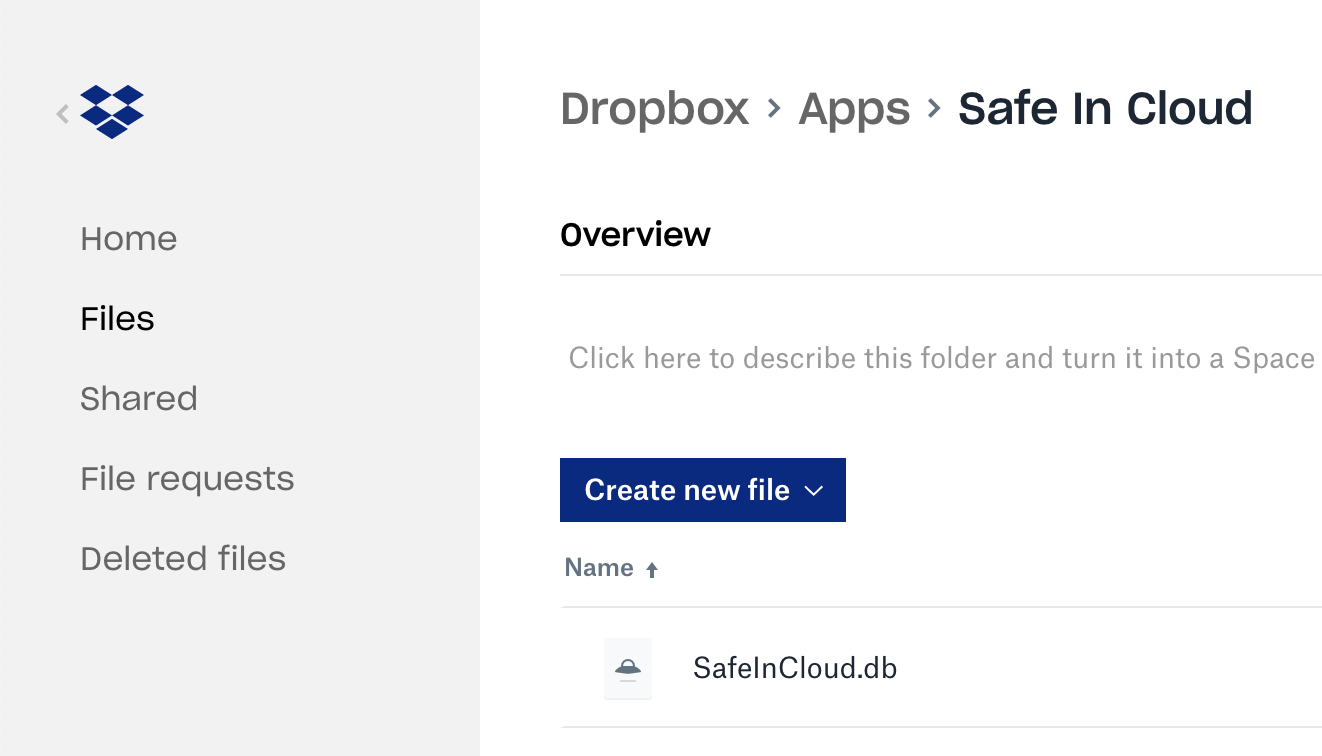View Deleted files
This screenshot has width=1322, height=756.
[183, 559]
